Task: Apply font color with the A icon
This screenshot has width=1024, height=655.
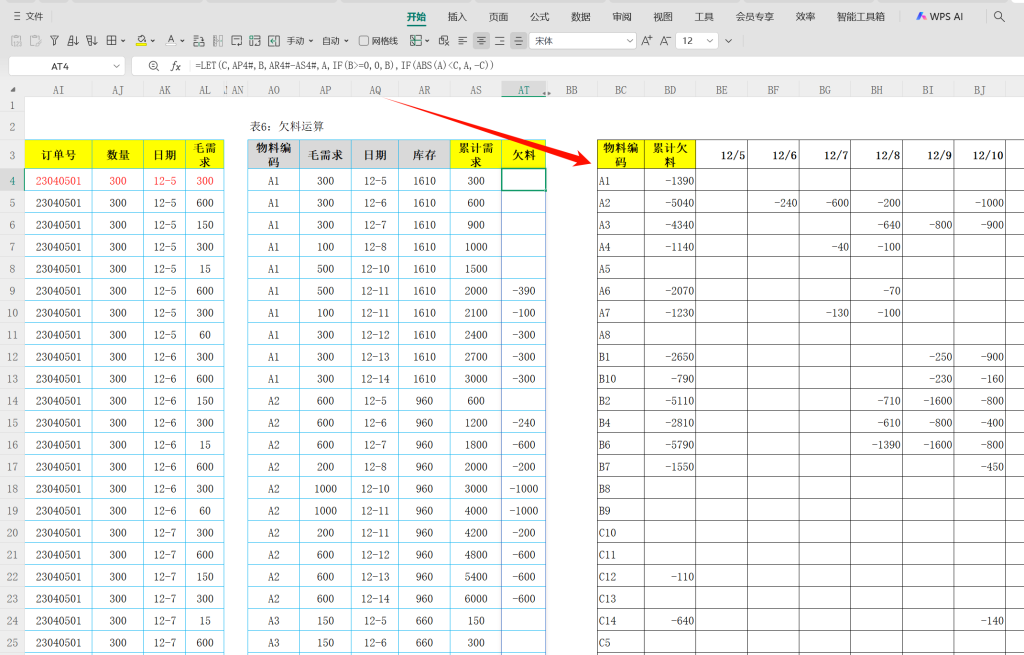Action: tap(170, 40)
